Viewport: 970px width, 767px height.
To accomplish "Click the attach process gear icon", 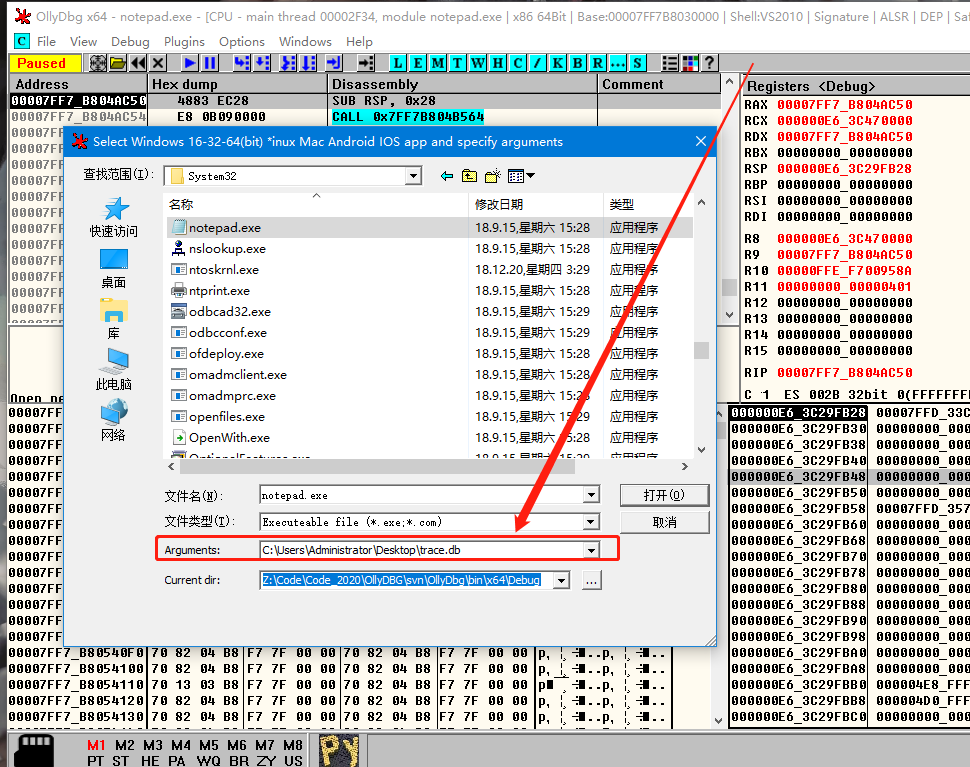I will coord(98,62).
